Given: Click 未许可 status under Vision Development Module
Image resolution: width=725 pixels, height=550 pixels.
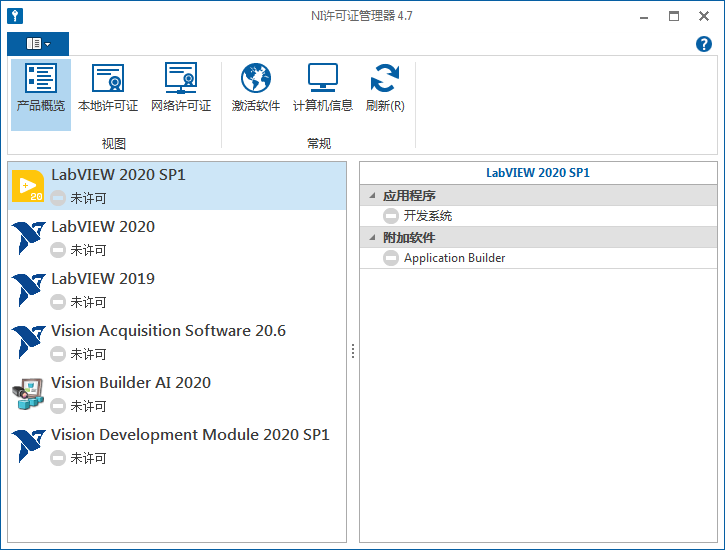Looking at the screenshot, I should pyautogui.click(x=88, y=458).
